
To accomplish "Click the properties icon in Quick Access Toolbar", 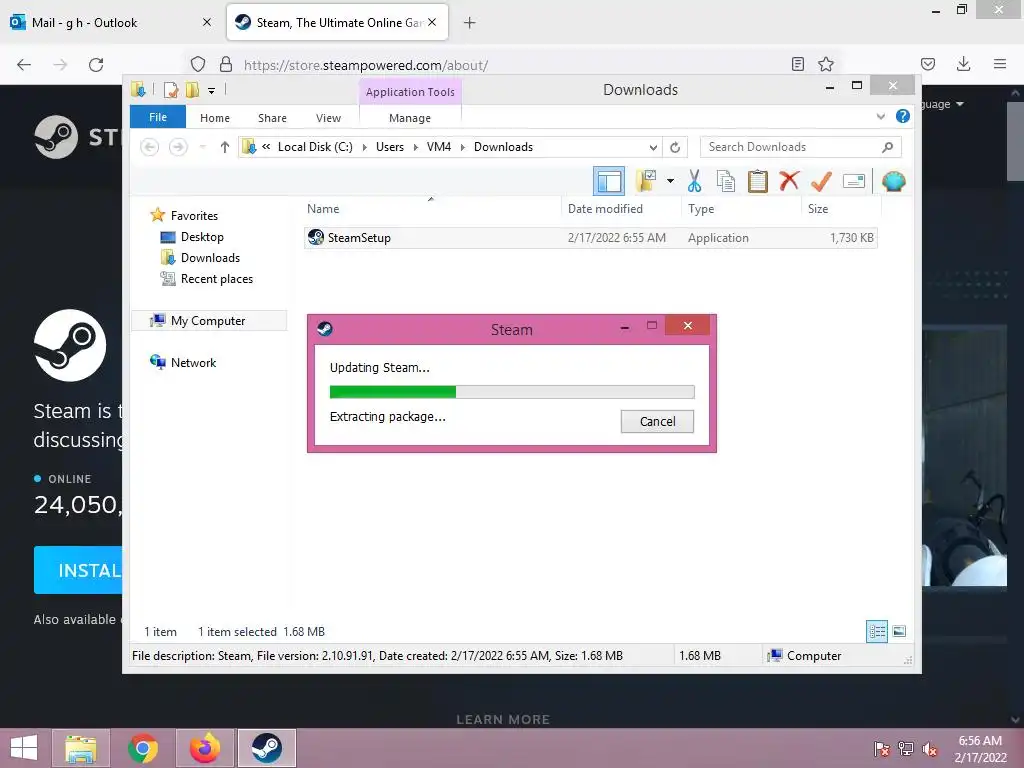I will pos(171,90).
